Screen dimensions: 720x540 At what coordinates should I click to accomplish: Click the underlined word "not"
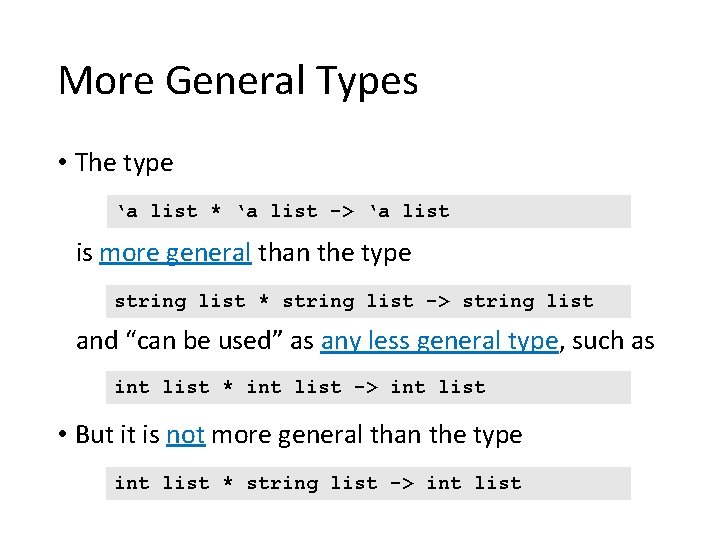(185, 435)
